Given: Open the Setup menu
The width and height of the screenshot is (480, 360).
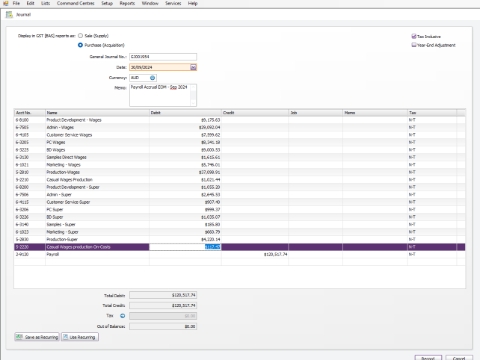Looking at the screenshot, I should click(x=107, y=3).
